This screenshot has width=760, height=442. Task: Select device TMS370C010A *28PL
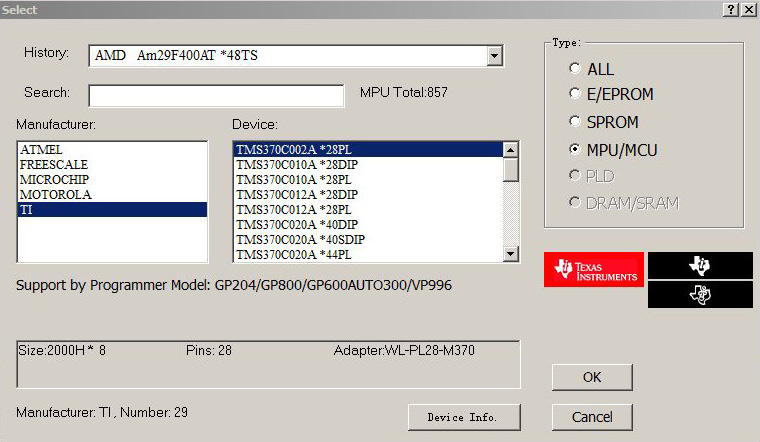(368, 180)
